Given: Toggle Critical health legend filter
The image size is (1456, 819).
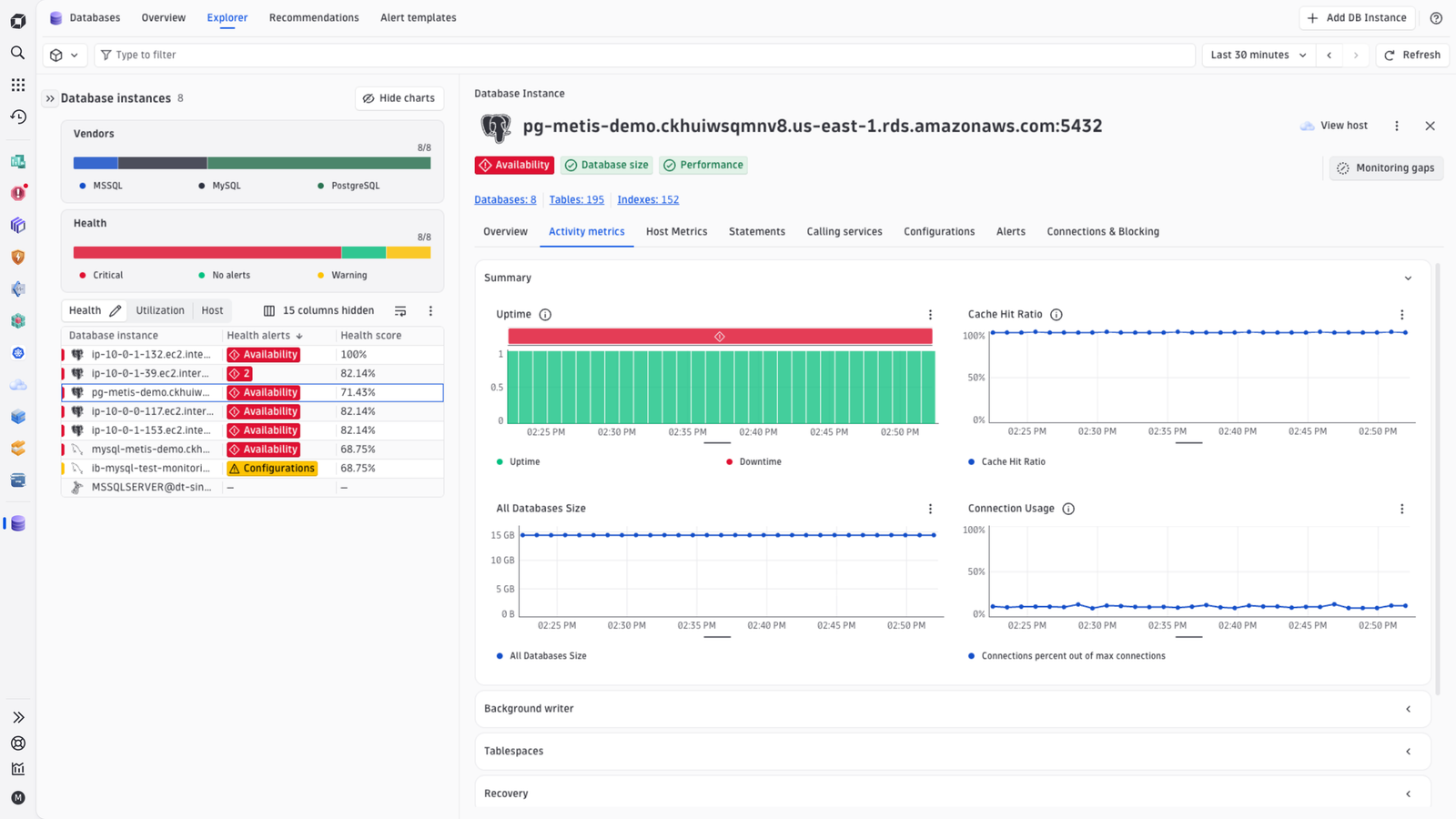Looking at the screenshot, I should pyautogui.click(x=101, y=275).
